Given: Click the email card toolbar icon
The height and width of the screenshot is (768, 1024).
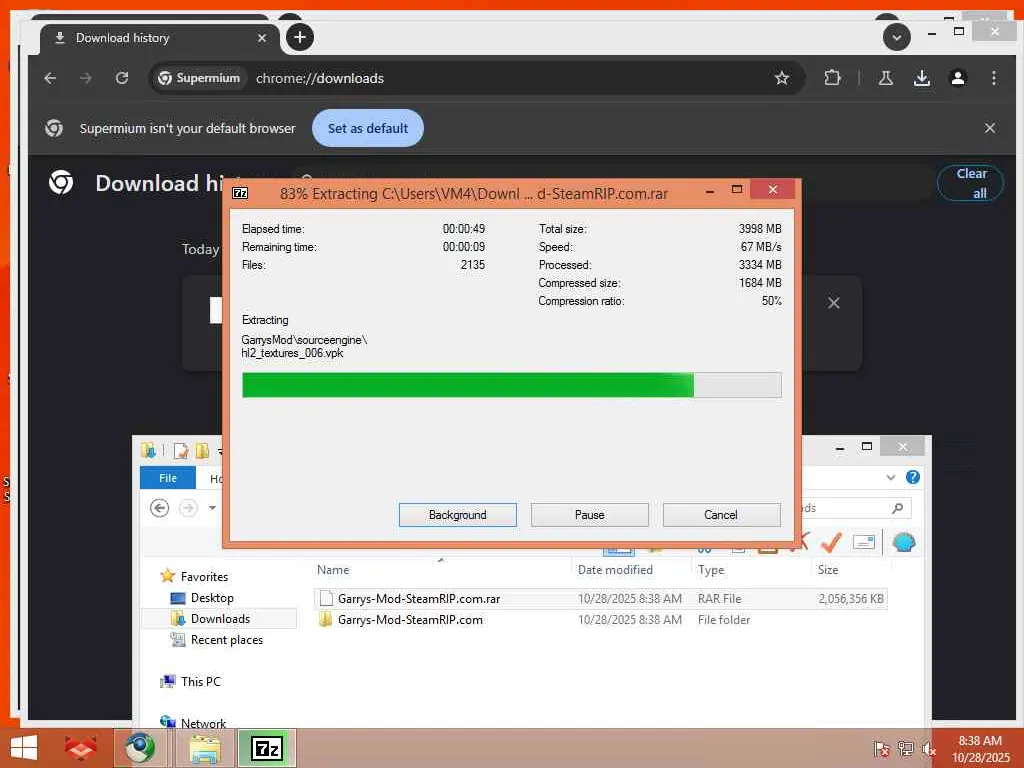Looking at the screenshot, I should pos(863,542).
